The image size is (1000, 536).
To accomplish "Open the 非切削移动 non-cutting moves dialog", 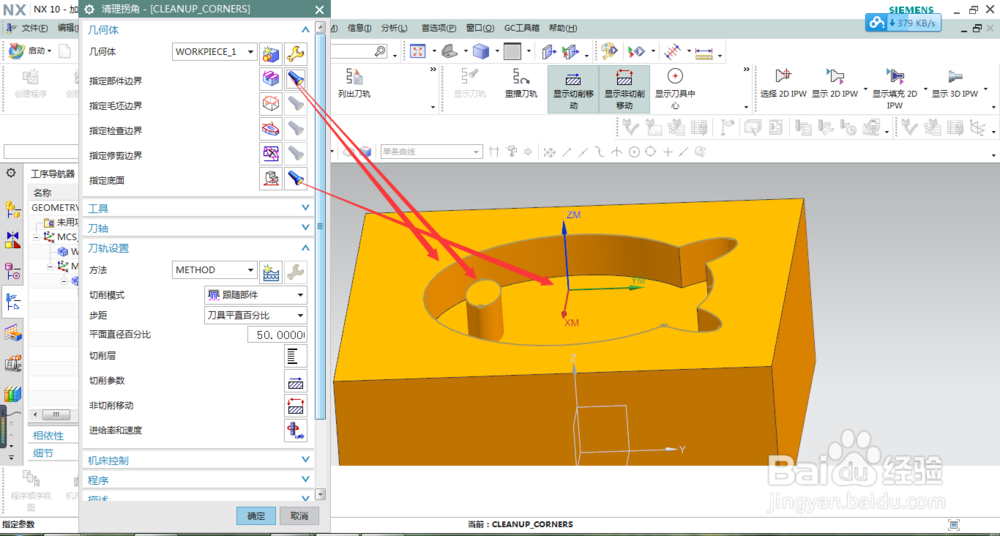I will pos(295,406).
